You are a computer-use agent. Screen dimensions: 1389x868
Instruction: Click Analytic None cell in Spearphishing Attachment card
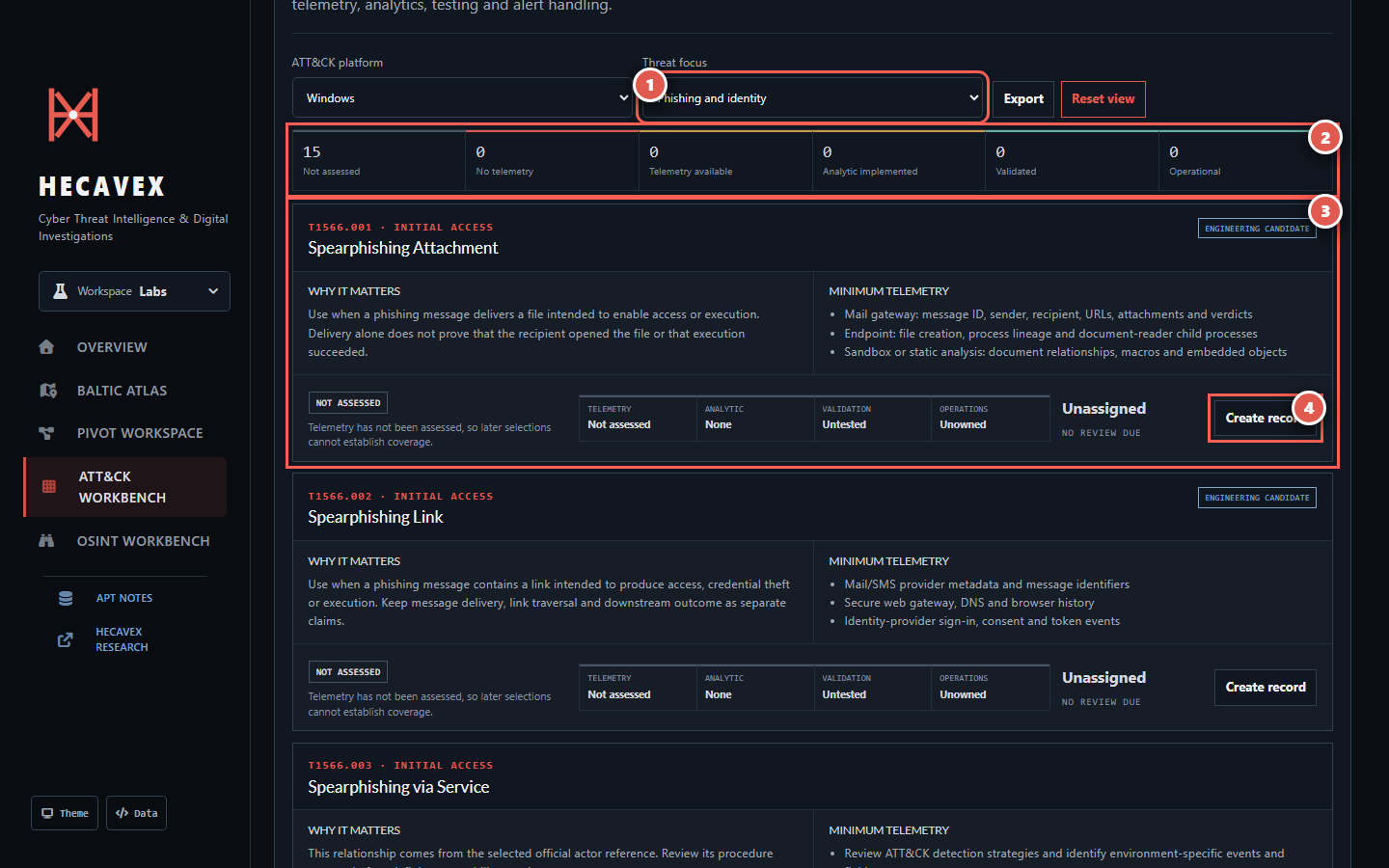(x=755, y=418)
